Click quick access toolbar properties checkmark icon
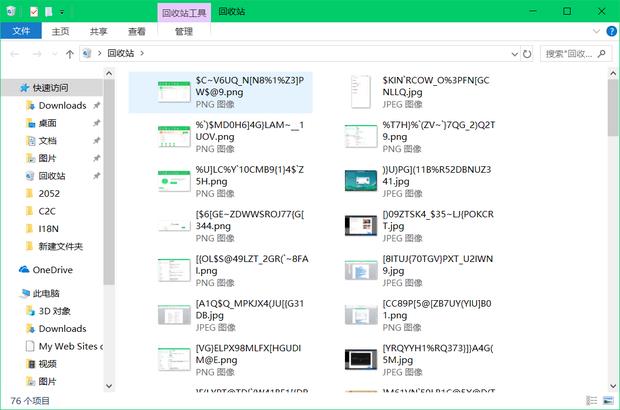The width and height of the screenshot is (620, 410). 34,11
